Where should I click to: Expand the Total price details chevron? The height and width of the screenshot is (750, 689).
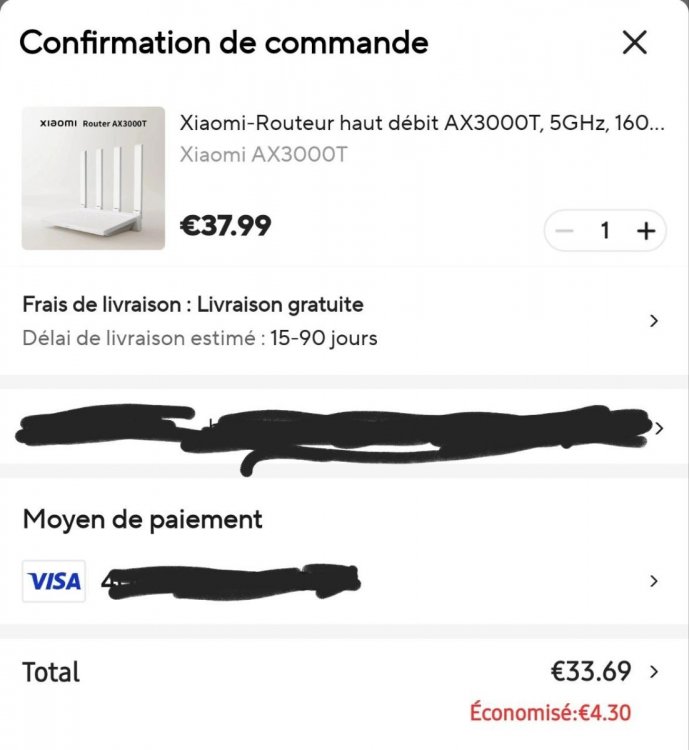coord(655,671)
